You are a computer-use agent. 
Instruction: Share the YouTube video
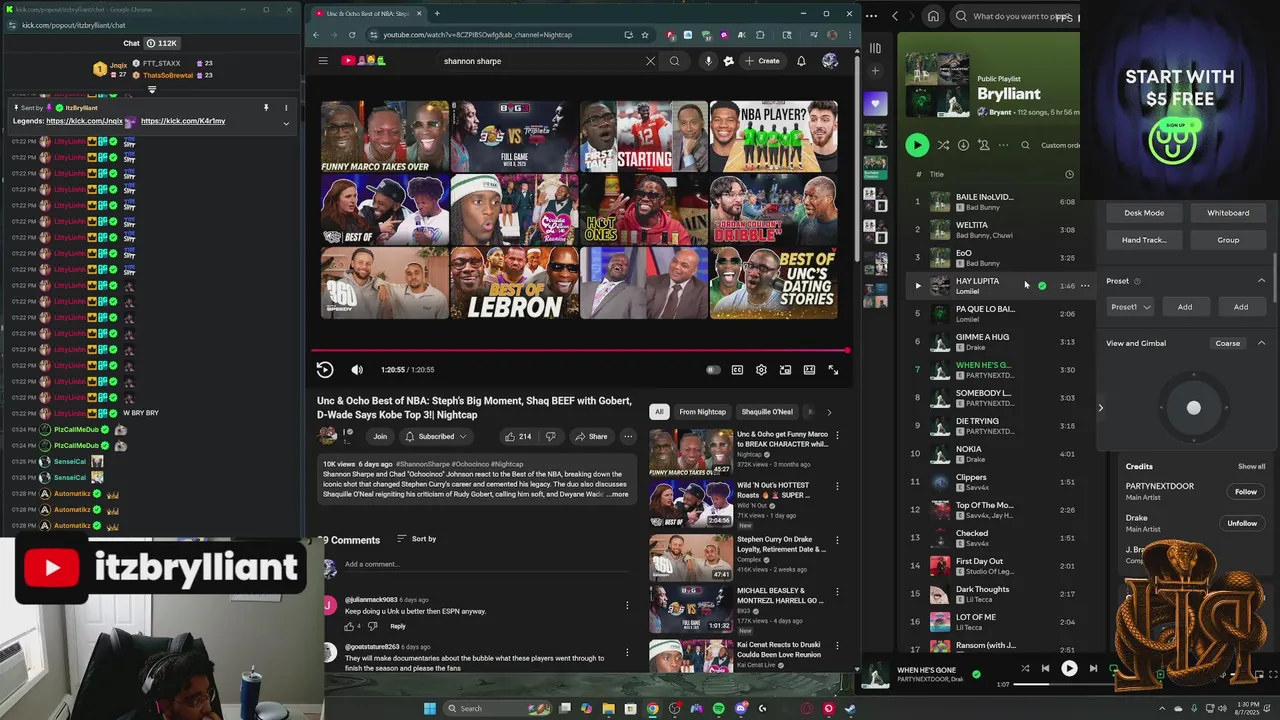tap(591, 436)
